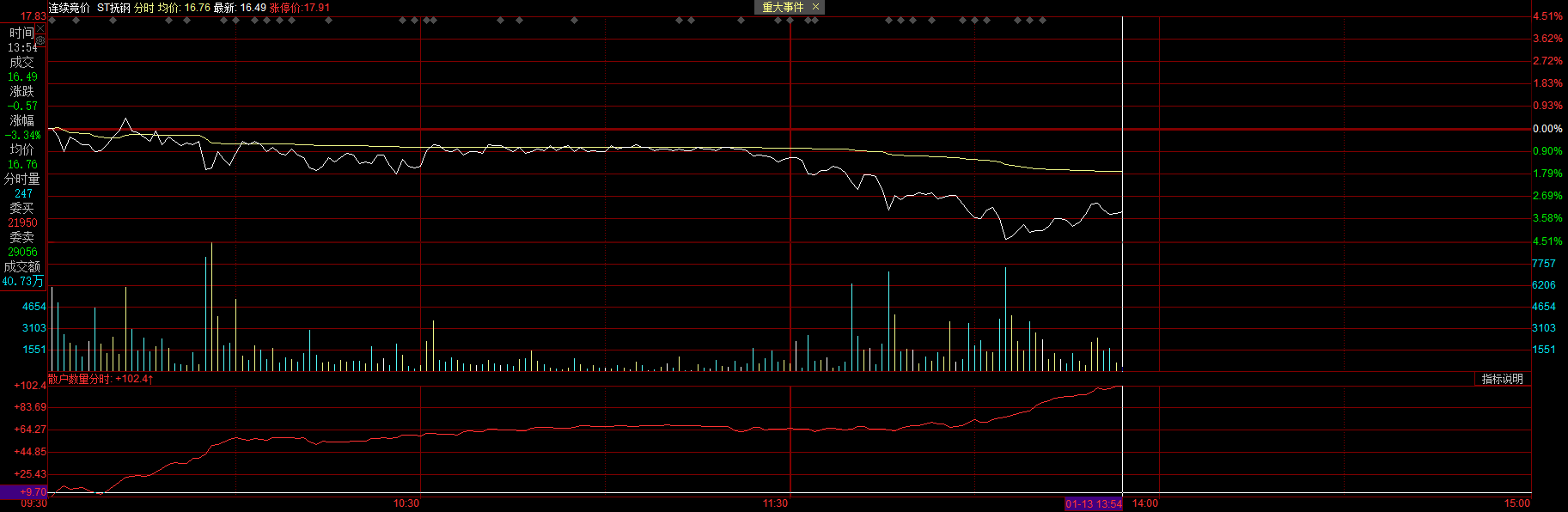Click the 6206 volume axis label
The height and width of the screenshot is (512, 1568).
coord(1544,285)
